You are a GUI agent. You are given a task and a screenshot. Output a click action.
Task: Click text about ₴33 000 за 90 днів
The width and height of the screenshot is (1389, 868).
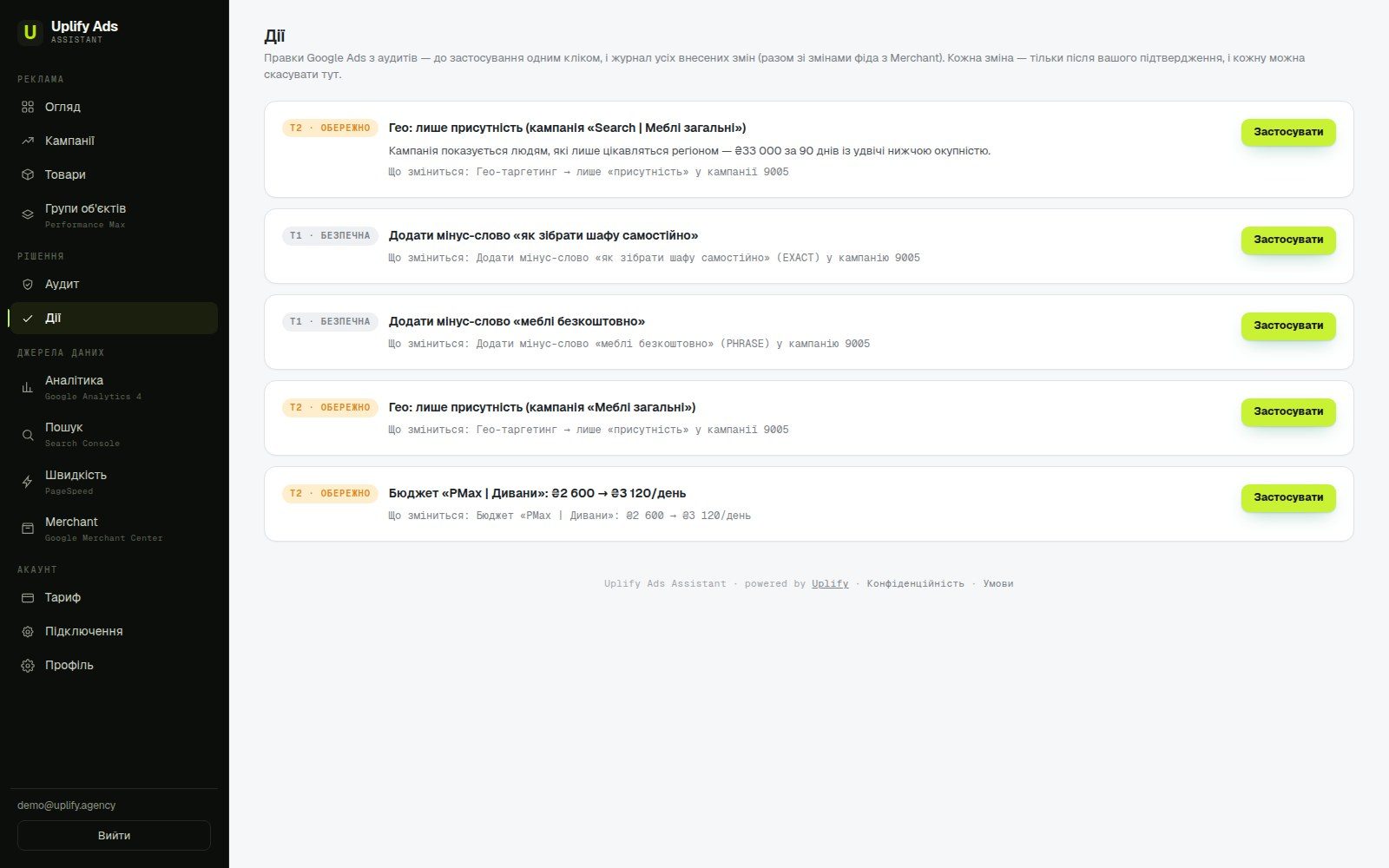[x=689, y=151]
